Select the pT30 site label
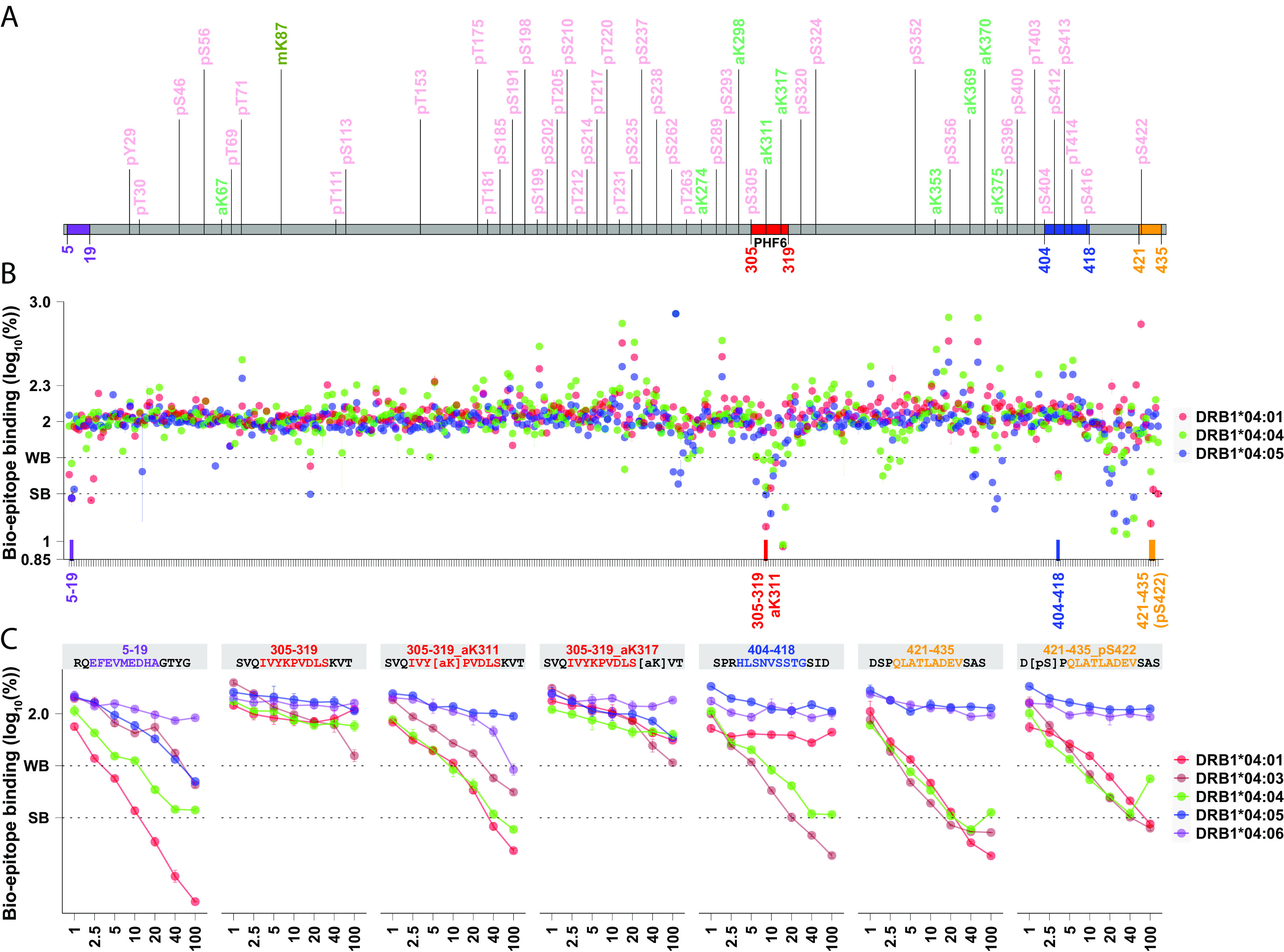 click(x=140, y=197)
